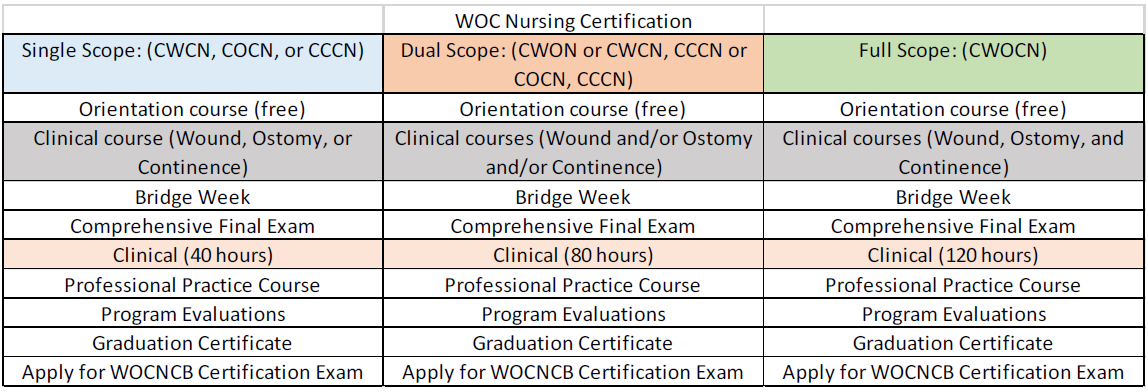The image size is (1148, 392).
Task: Select the Clinical (80 hours) cell
Action: coord(573,255)
